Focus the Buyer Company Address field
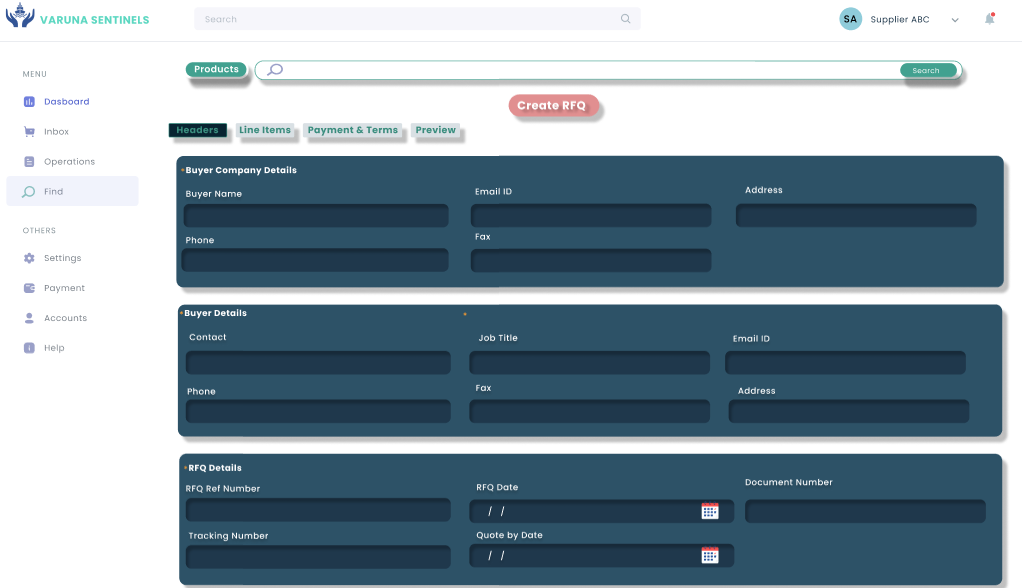This screenshot has width=1022, height=588. pyautogui.click(x=856, y=215)
